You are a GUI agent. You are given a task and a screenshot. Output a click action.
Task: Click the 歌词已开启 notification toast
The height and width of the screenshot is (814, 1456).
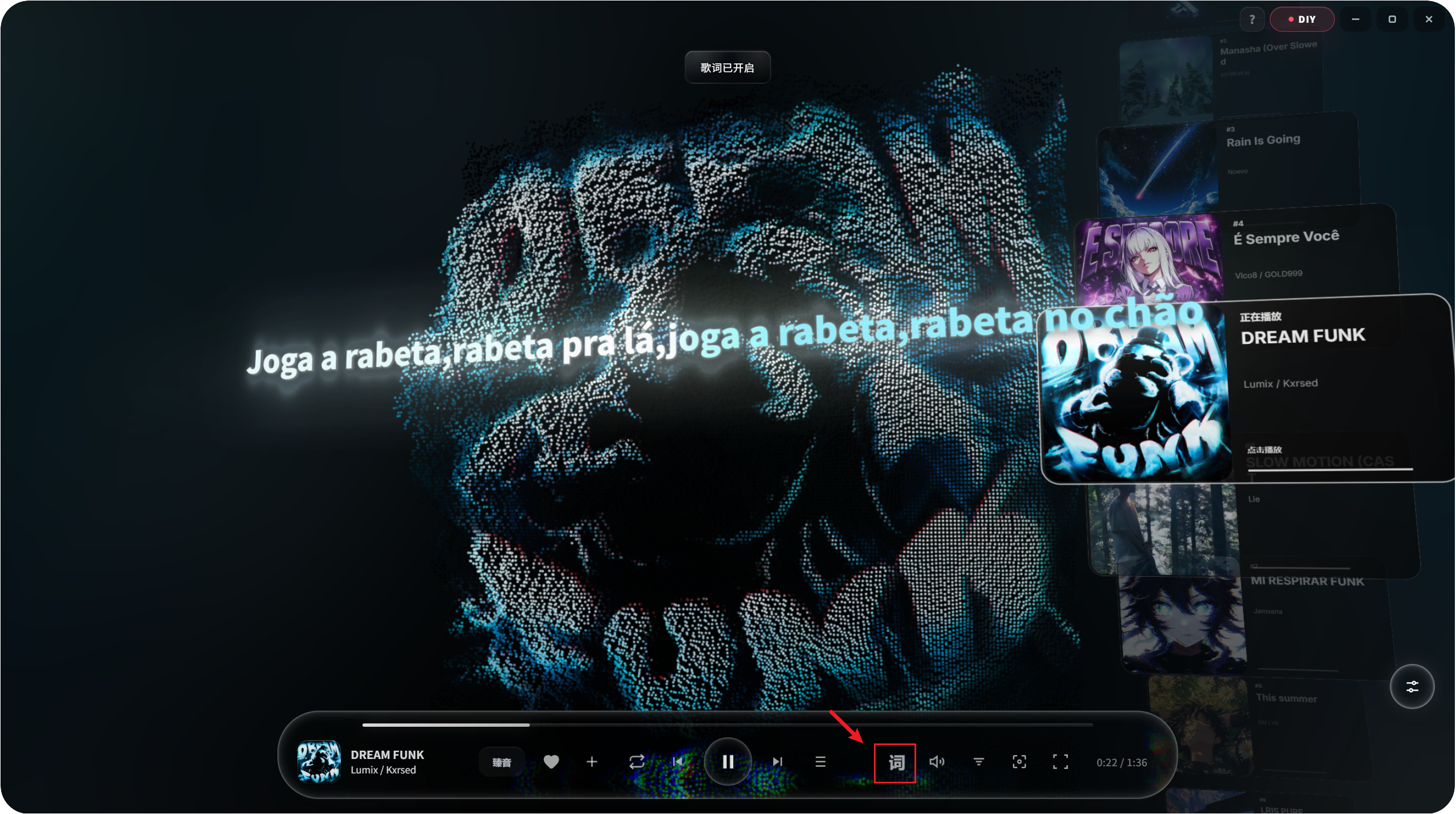(x=727, y=68)
